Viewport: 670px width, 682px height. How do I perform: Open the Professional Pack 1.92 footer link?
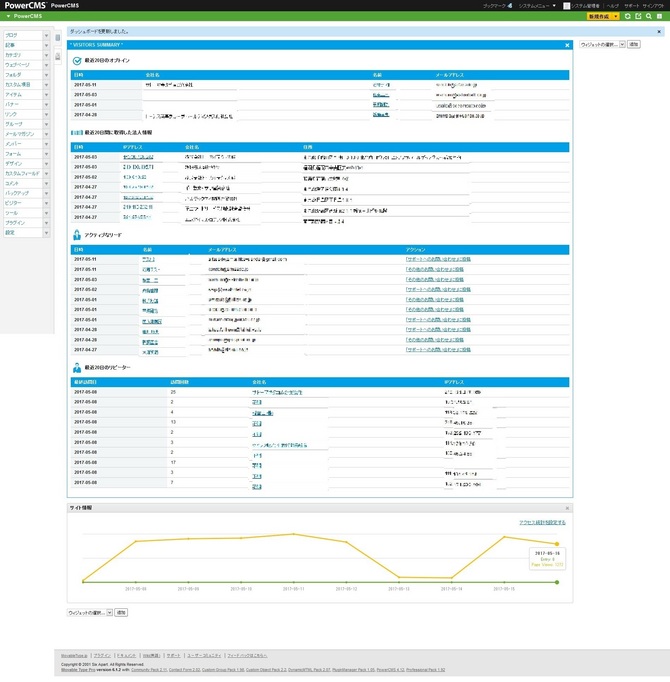pos(425,670)
